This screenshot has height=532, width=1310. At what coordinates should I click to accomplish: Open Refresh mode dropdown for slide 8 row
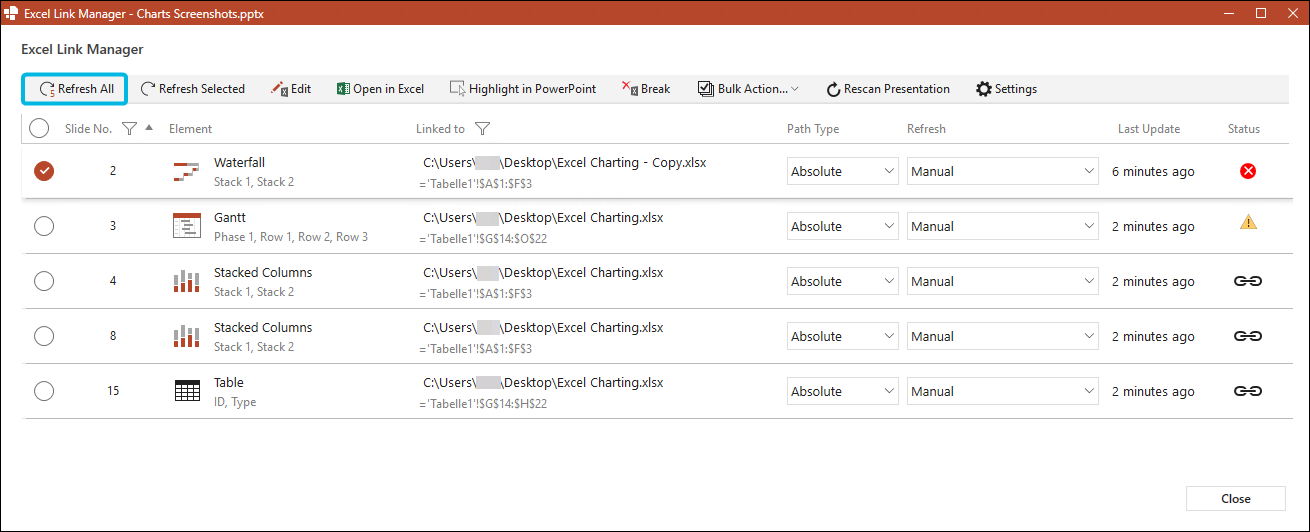click(1003, 336)
